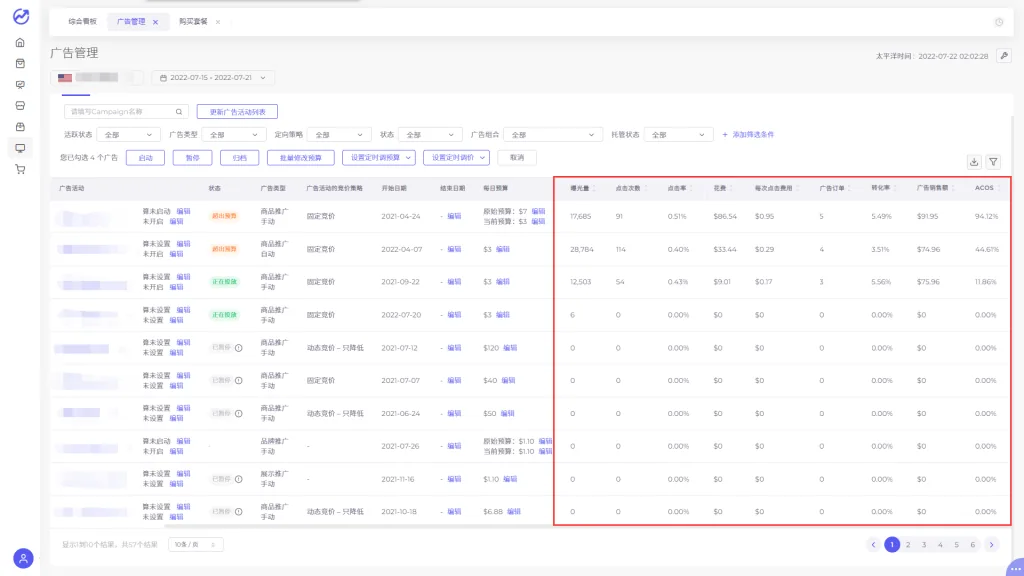
Task: Click the pin icon beside Pacific time
Action: (1004, 56)
